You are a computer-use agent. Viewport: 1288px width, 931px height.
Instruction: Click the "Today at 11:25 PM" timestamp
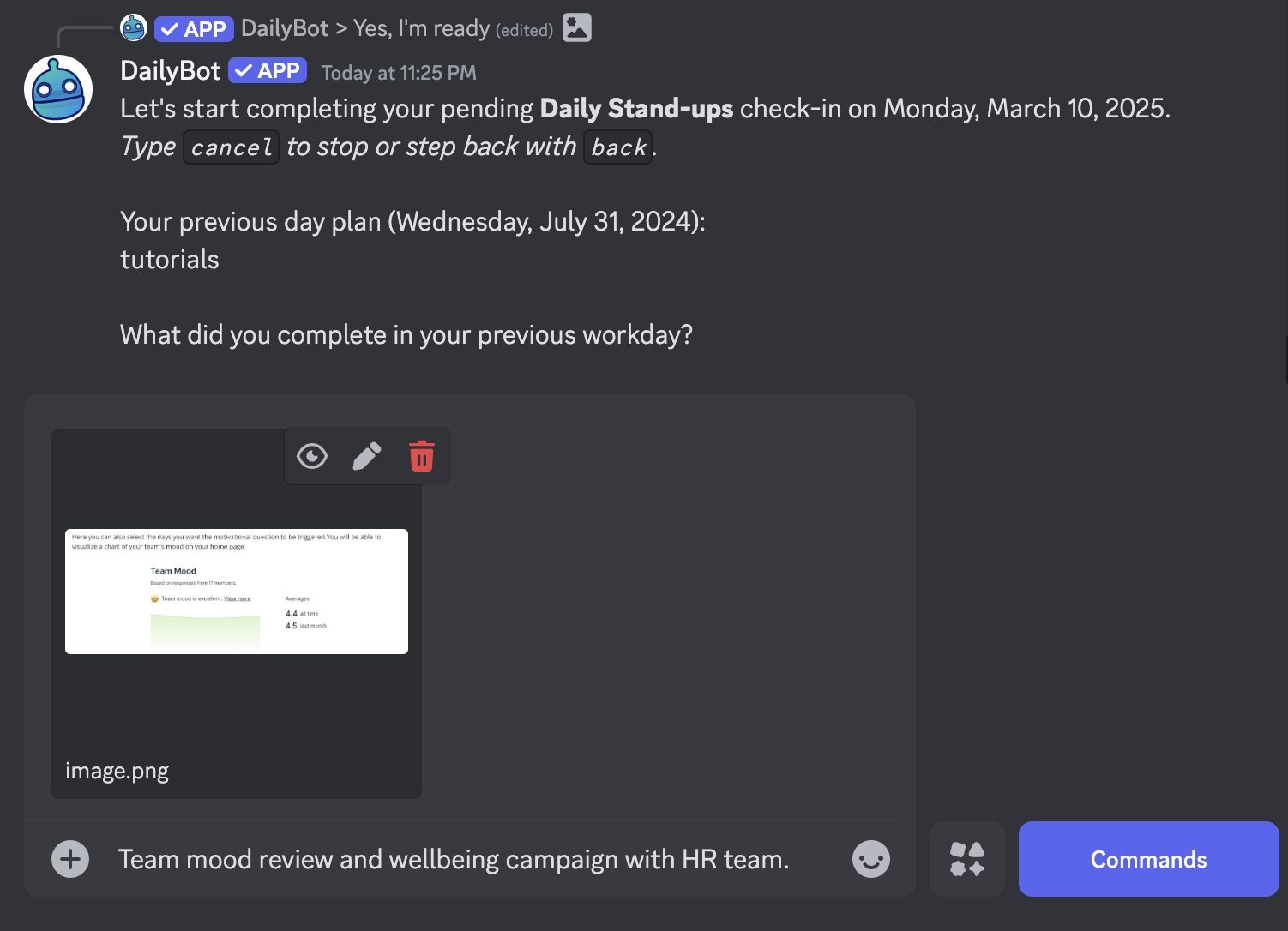[399, 73]
